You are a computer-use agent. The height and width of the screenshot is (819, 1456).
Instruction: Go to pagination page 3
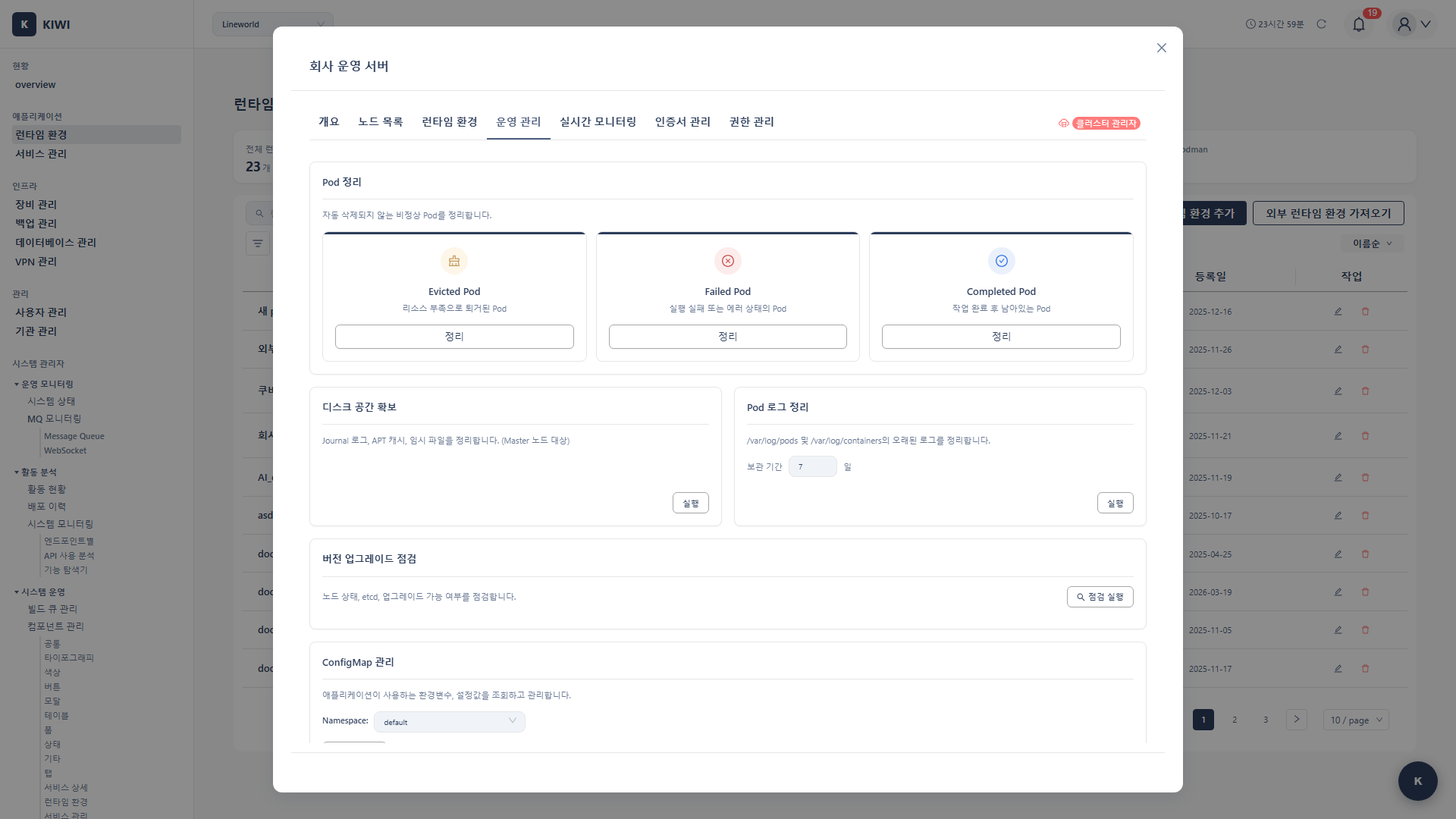[1266, 720]
